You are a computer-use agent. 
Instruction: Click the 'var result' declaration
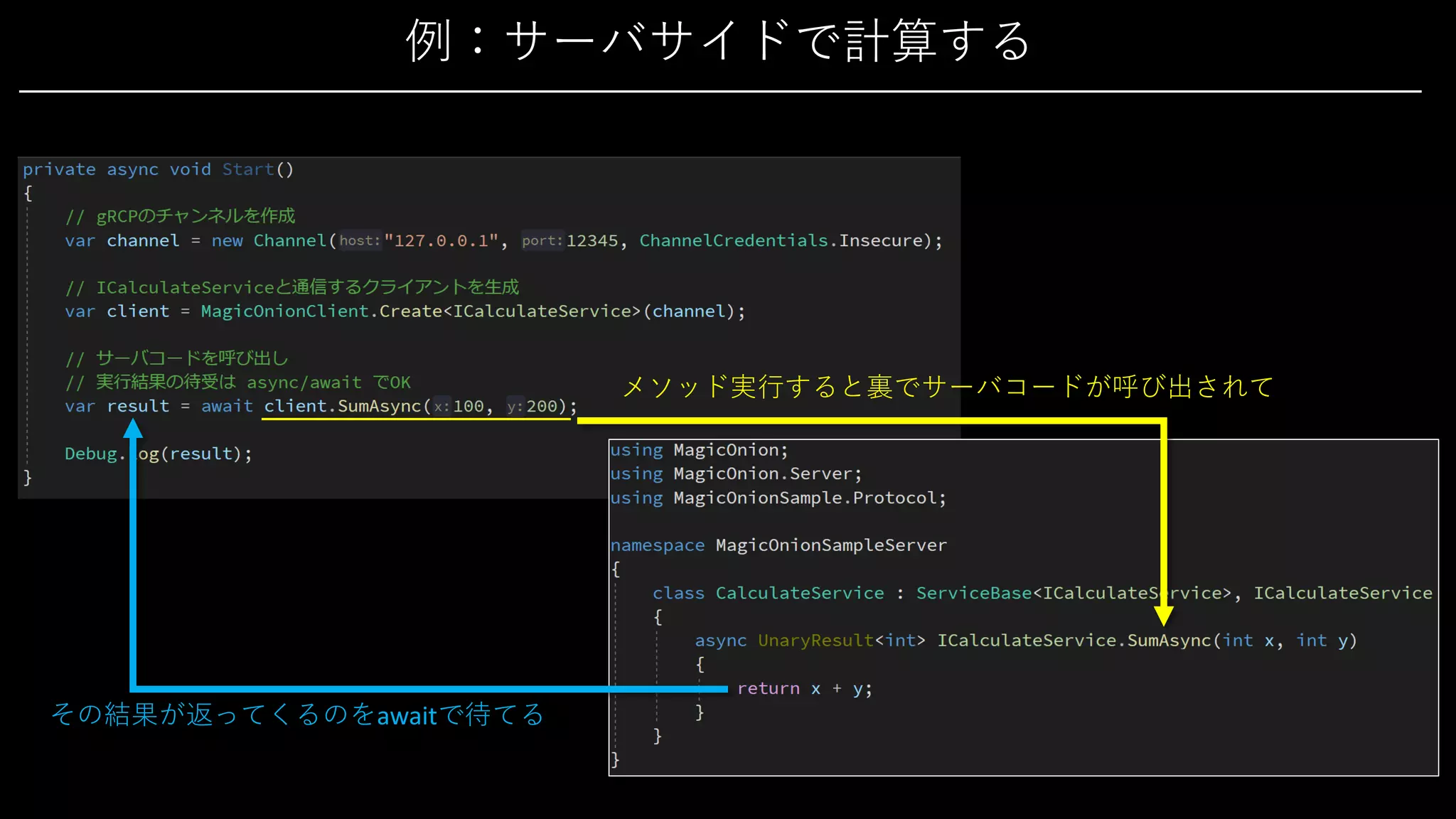117,406
